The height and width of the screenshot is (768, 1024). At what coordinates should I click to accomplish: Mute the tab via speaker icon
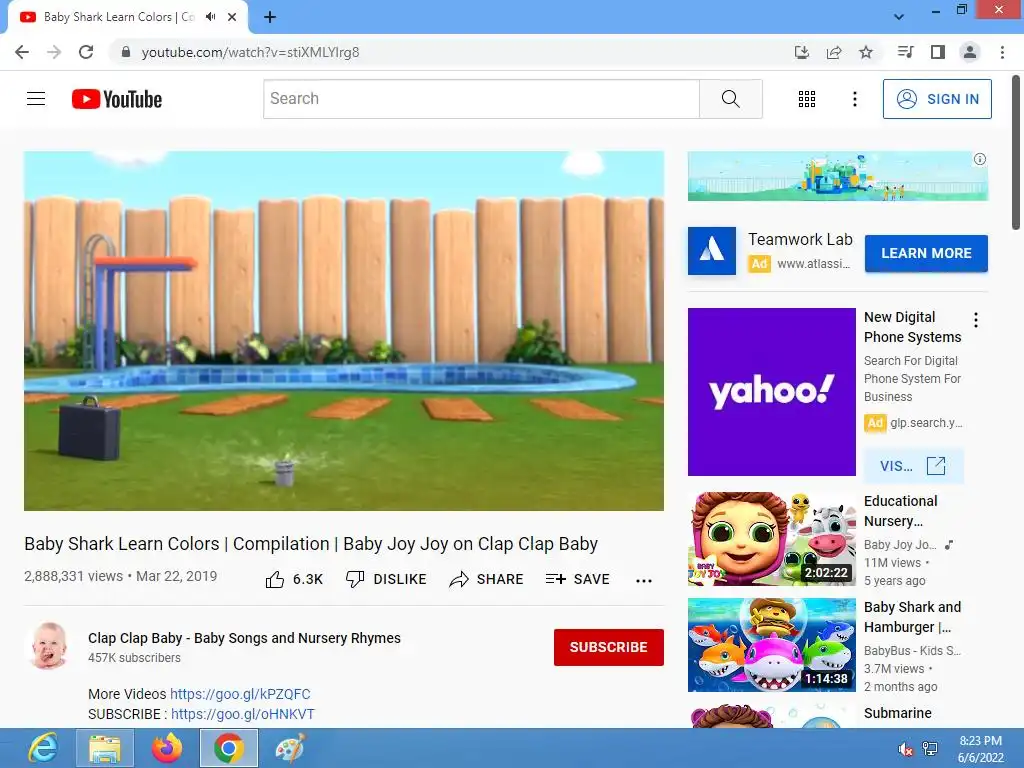point(210,17)
